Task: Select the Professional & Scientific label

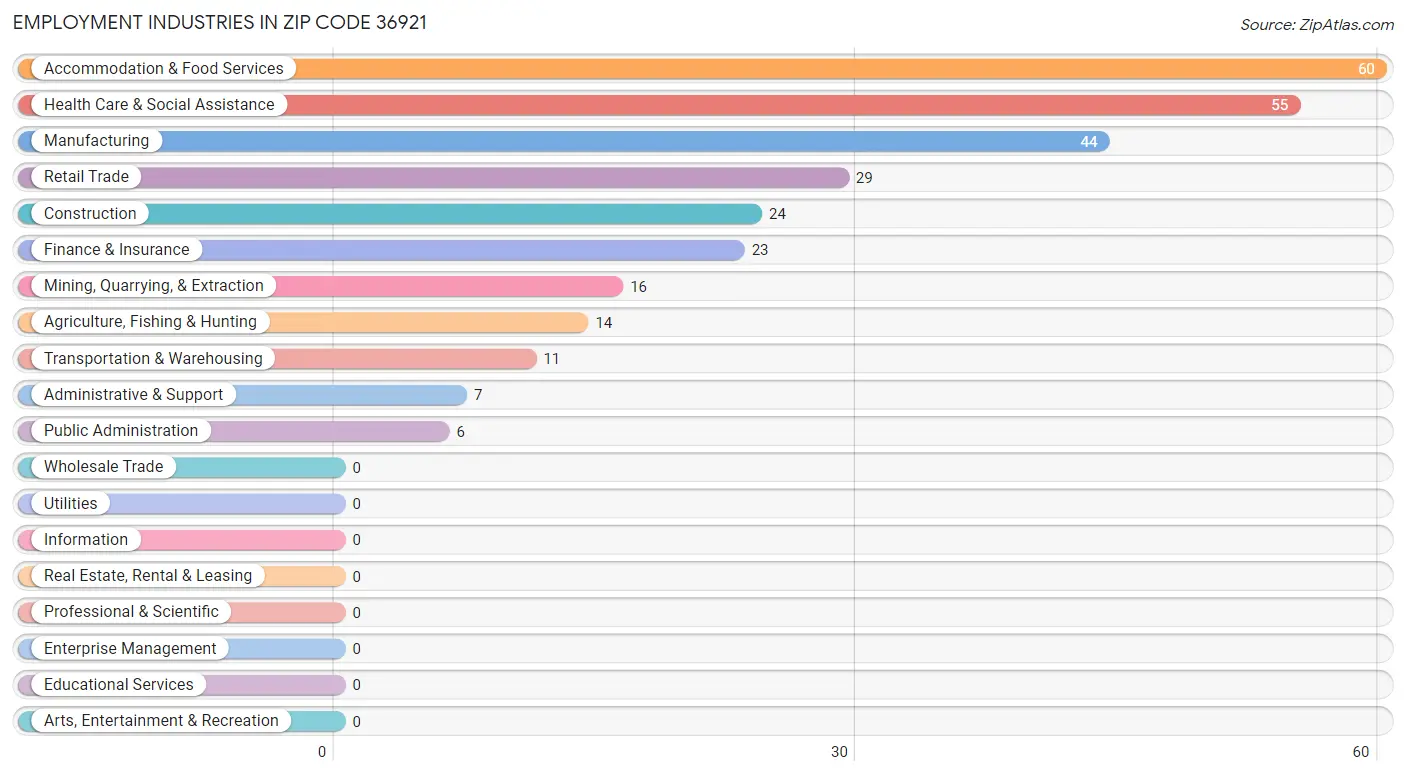Action: click(x=131, y=611)
